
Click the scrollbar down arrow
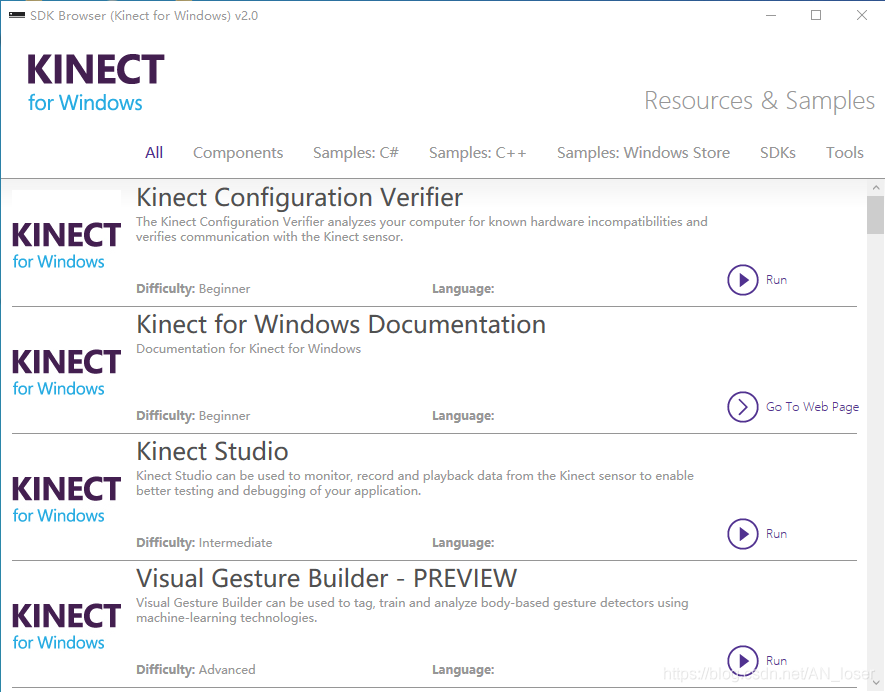[876, 684]
